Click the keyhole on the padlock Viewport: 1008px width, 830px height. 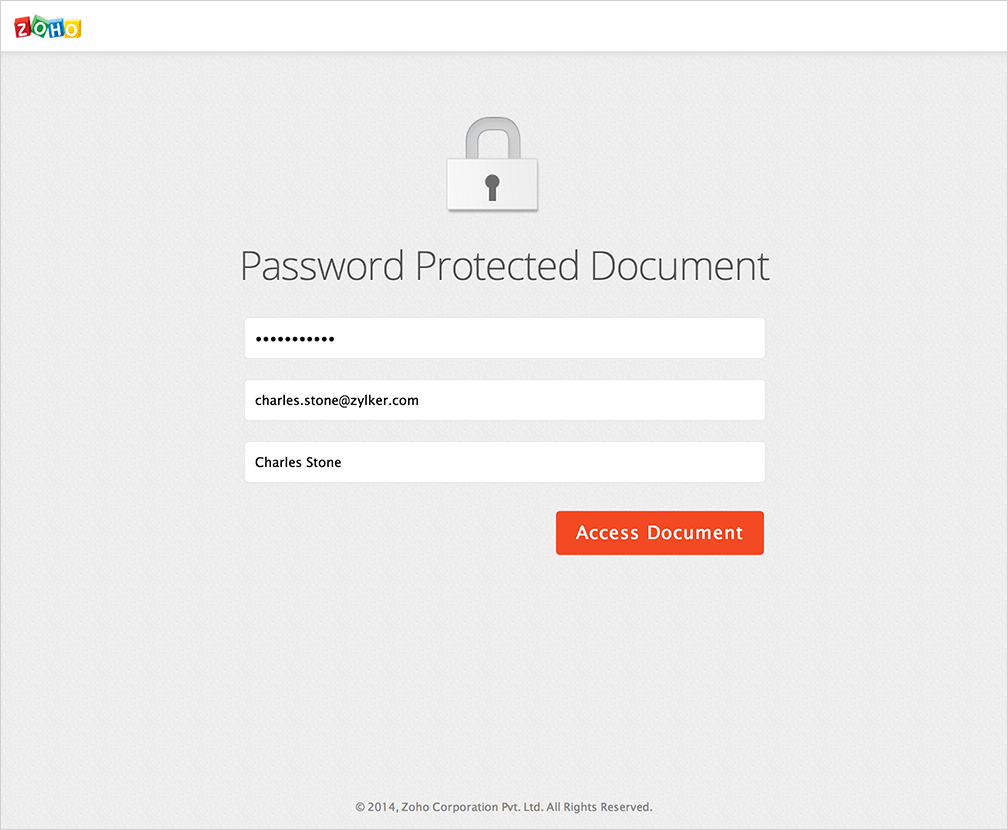pyautogui.click(x=492, y=186)
